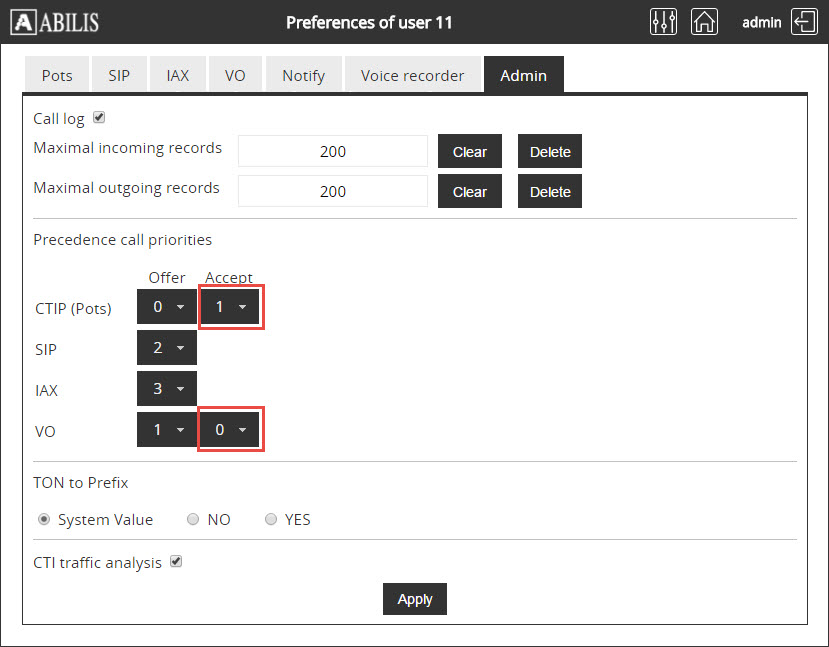
Task: Select the NO radio option
Action: (x=192, y=519)
